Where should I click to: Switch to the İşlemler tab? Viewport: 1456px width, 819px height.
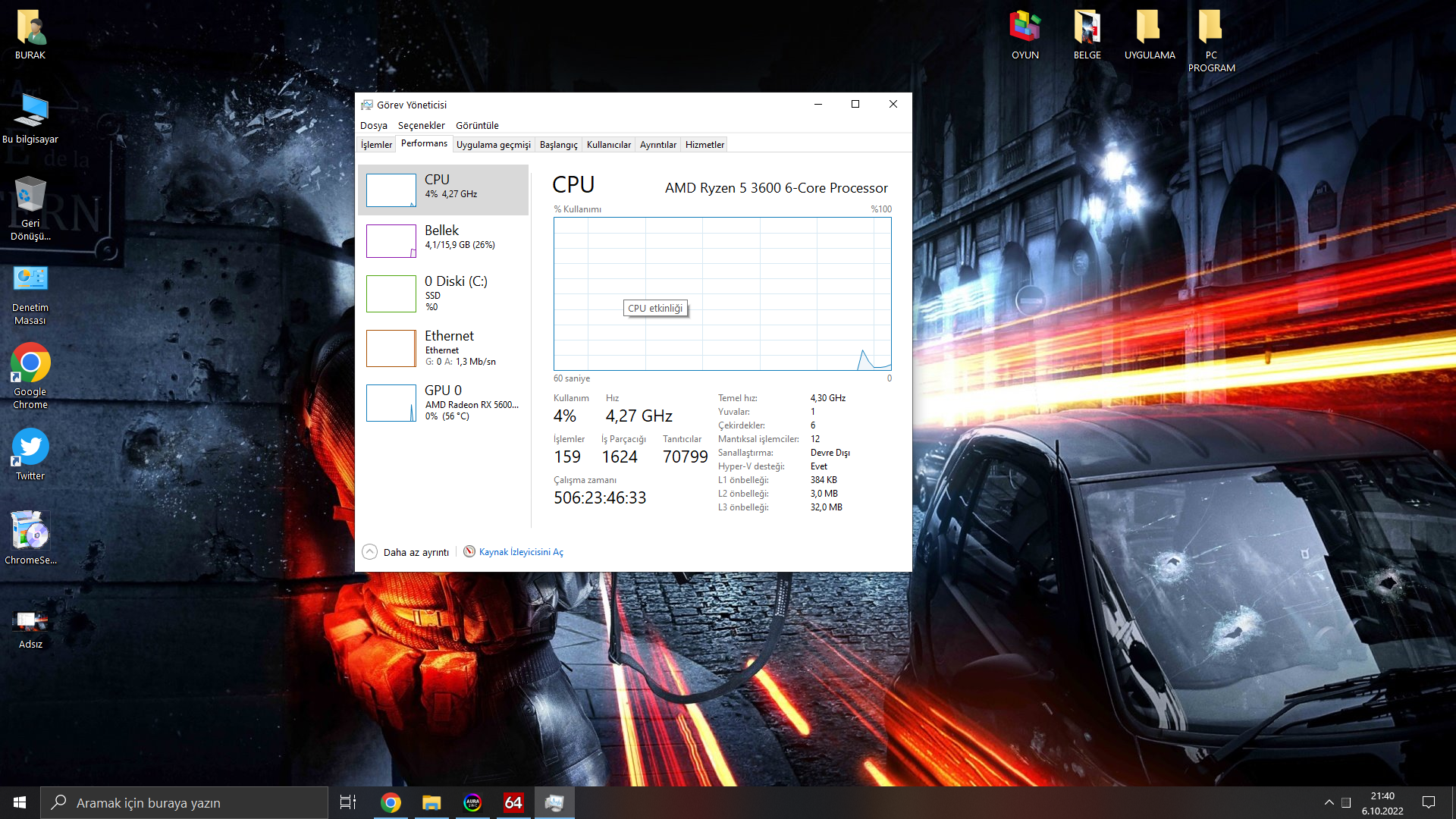(376, 145)
